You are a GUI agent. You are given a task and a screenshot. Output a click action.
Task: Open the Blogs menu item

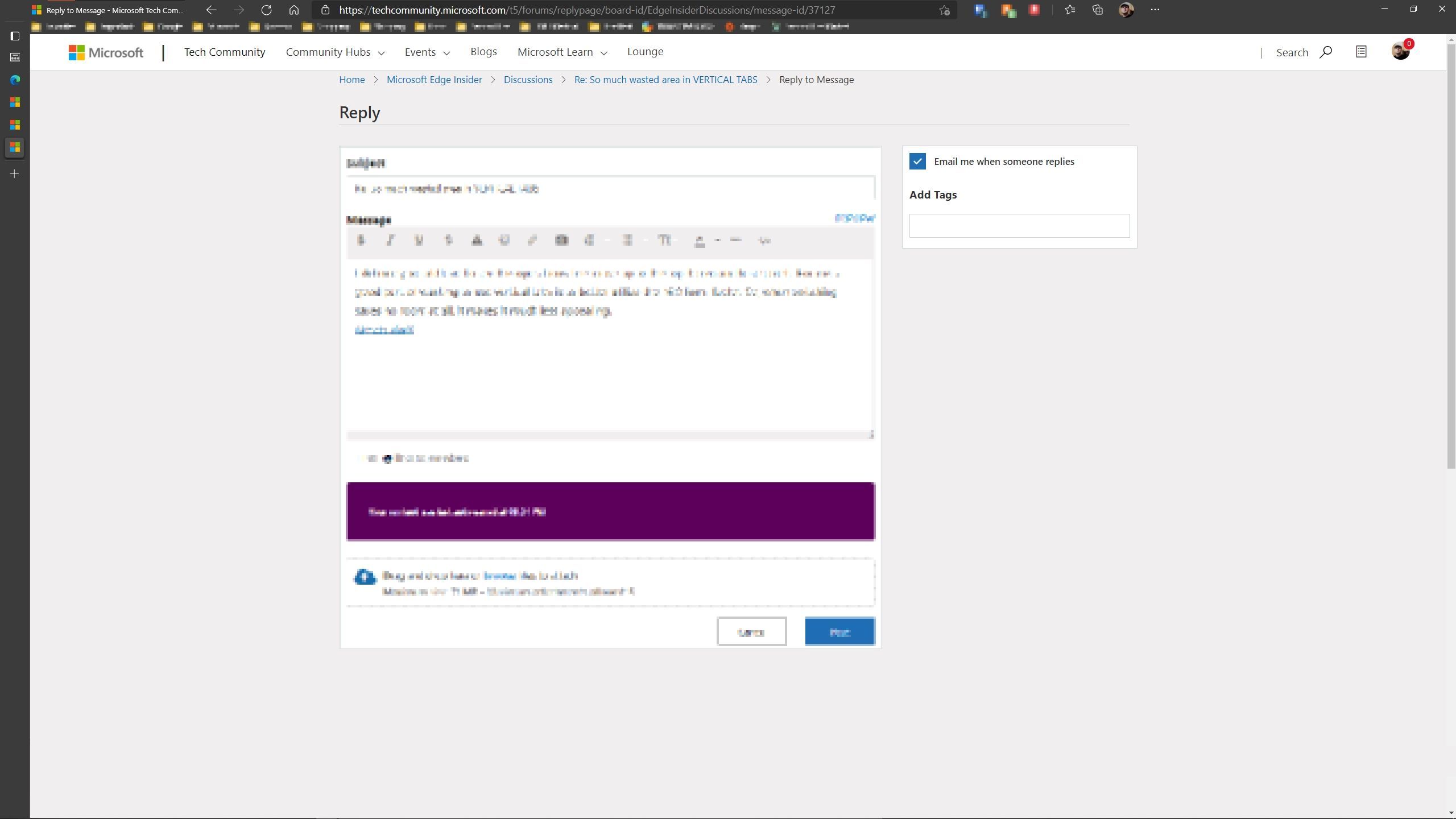pos(483,52)
